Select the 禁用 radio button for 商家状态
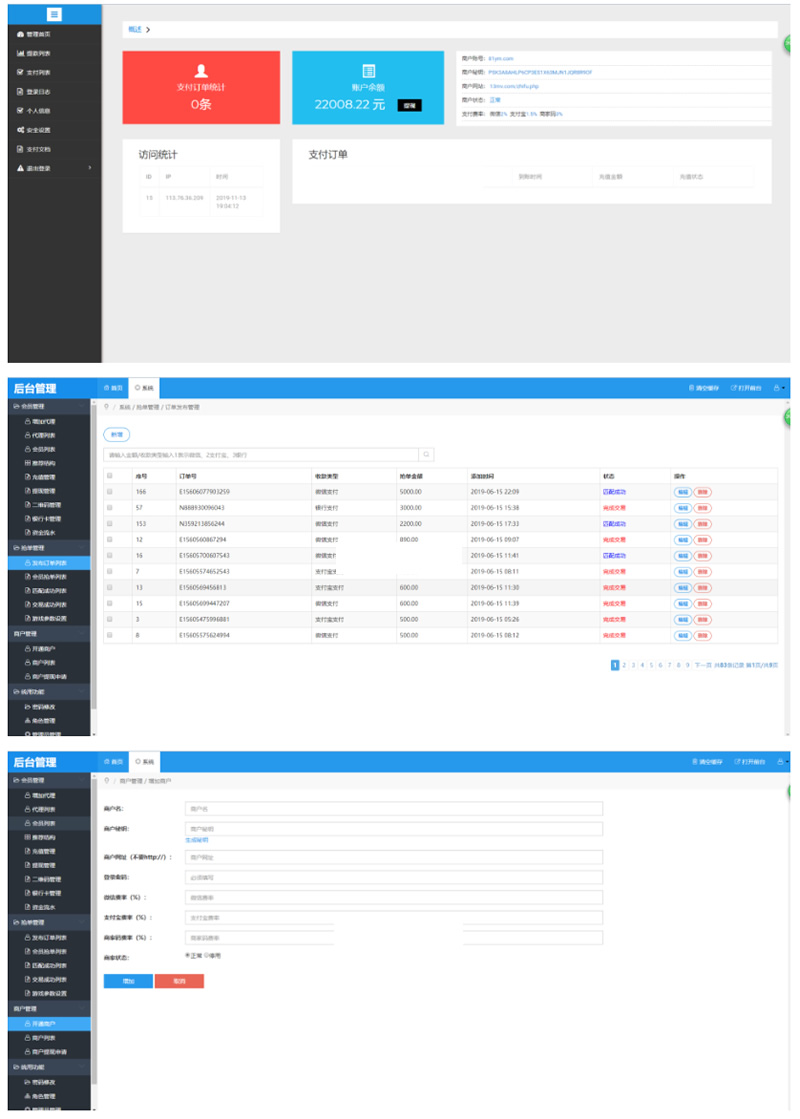 [x=207, y=956]
